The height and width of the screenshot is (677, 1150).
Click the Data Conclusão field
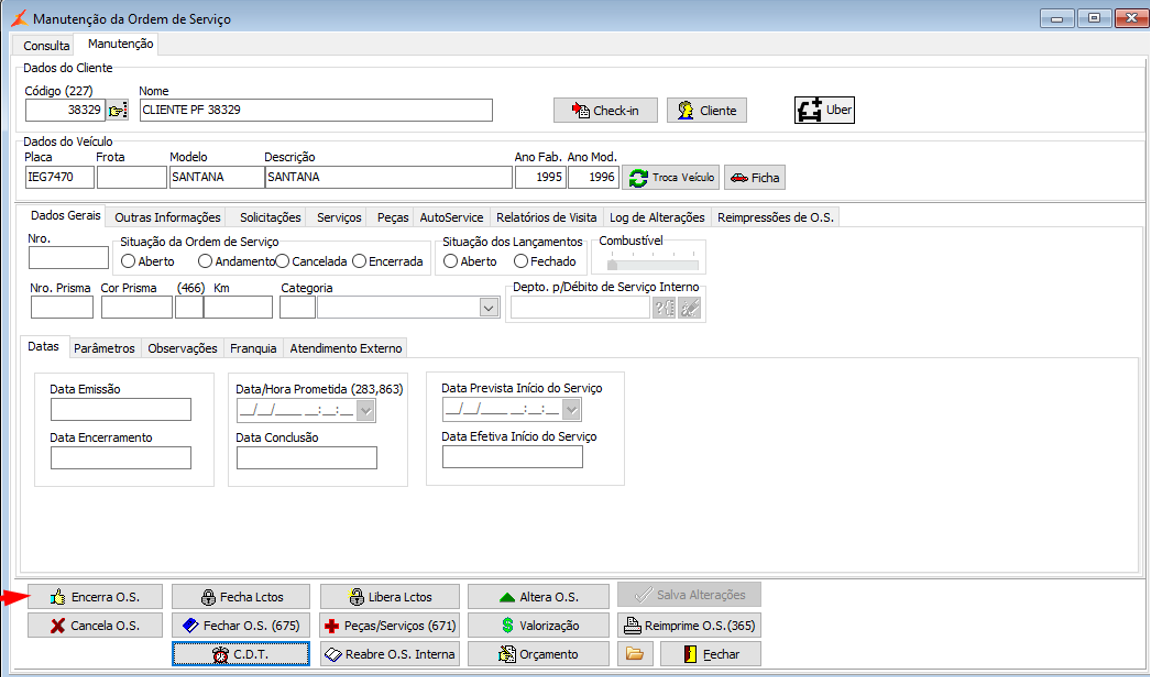(x=307, y=458)
